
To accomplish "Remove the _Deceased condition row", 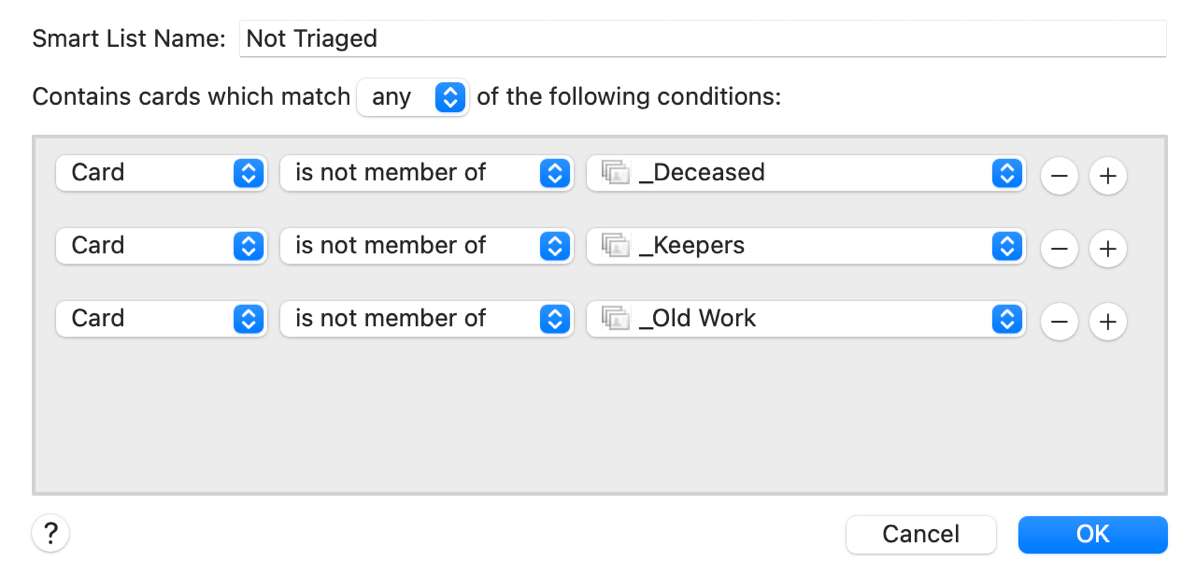I will click(x=1059, y=176).
